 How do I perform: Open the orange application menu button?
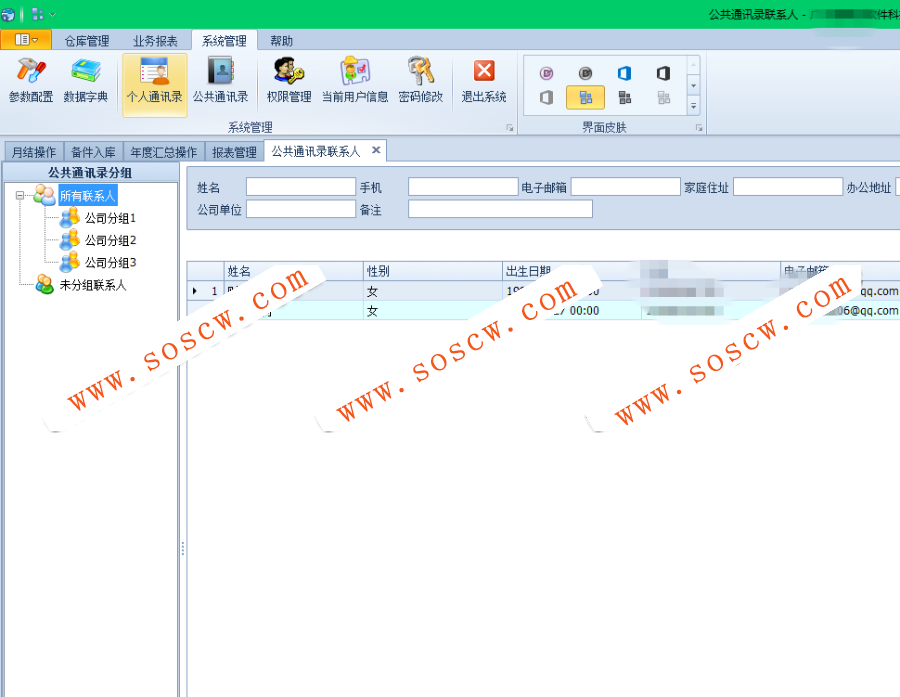point(26,40)
